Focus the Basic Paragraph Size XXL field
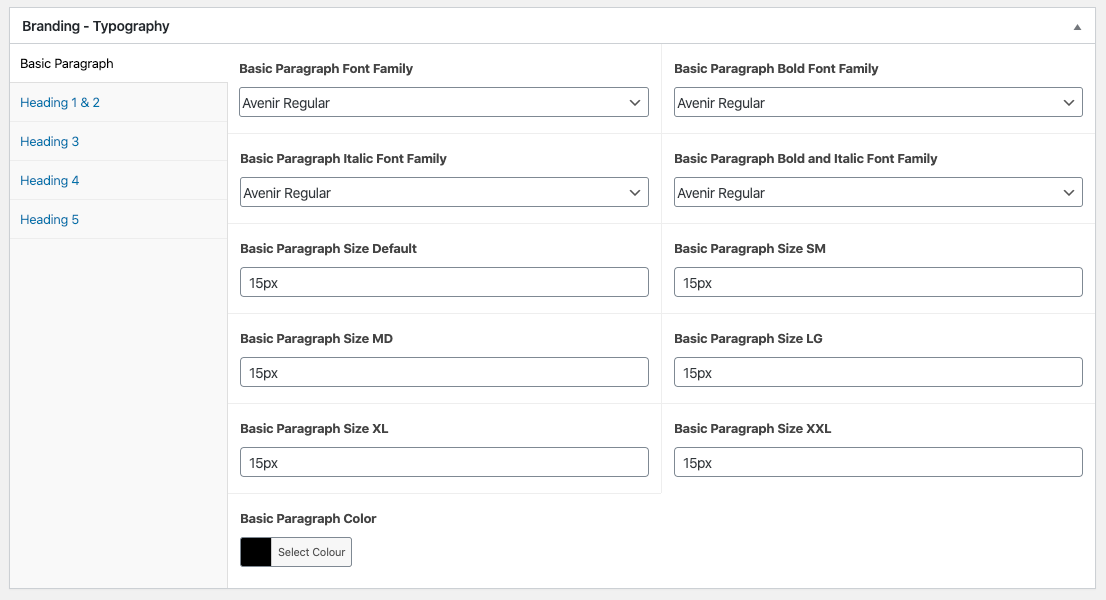This screenshot has height=600, width=1106. pyautogui.click(x=878, y=463)
